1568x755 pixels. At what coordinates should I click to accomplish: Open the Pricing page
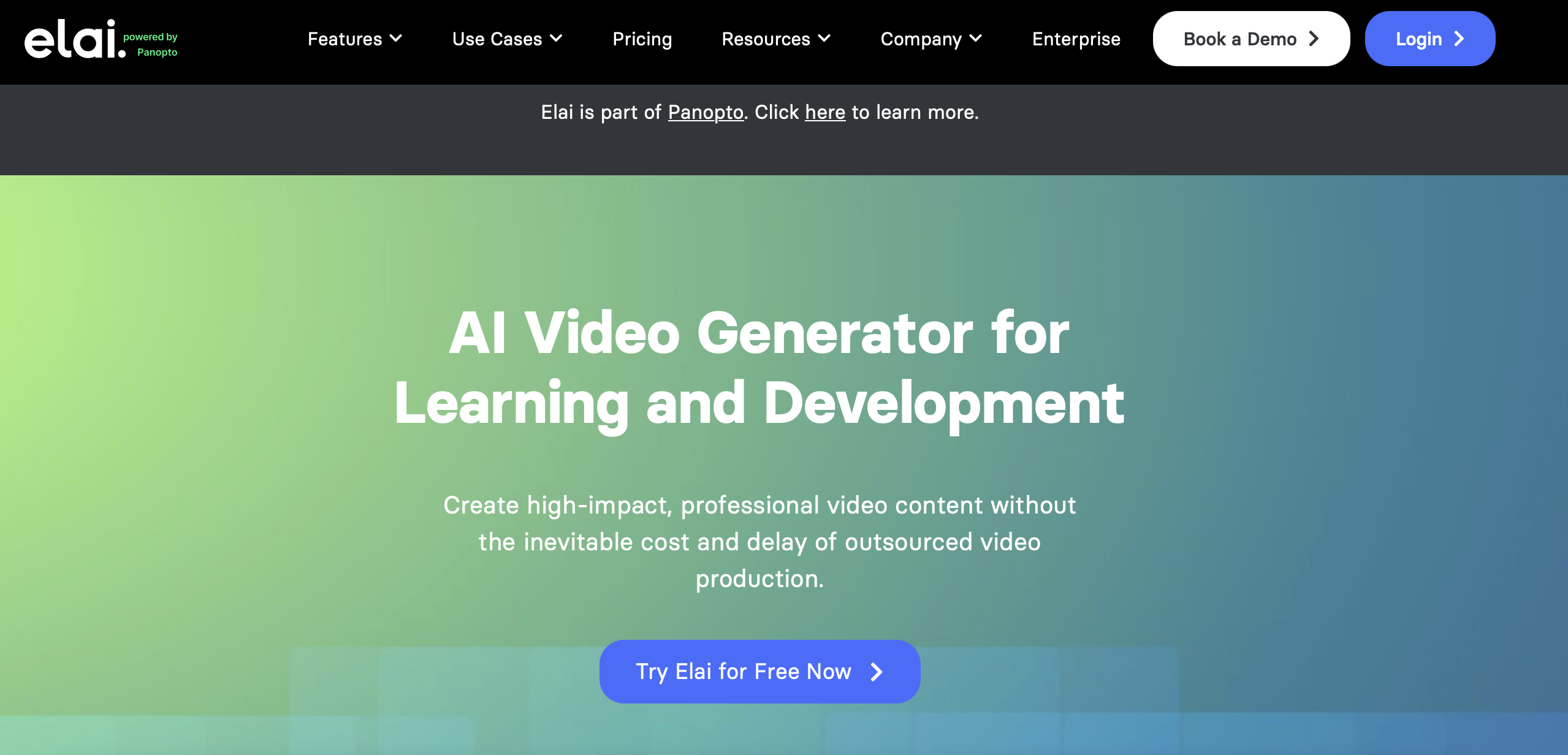[x=642, y=39]
